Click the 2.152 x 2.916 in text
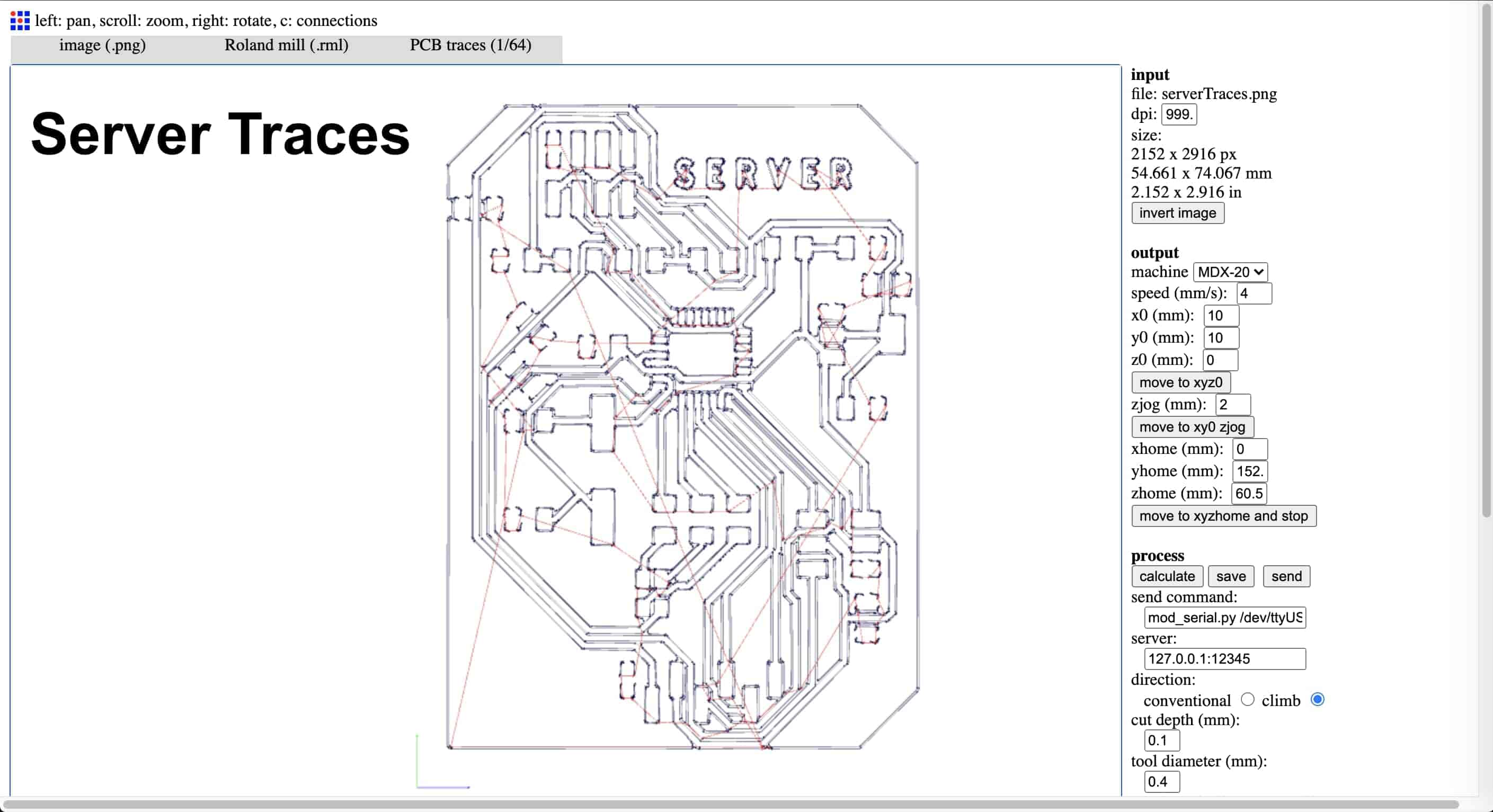Viewport: 1493px width, 812px height. click(1186, 192)
